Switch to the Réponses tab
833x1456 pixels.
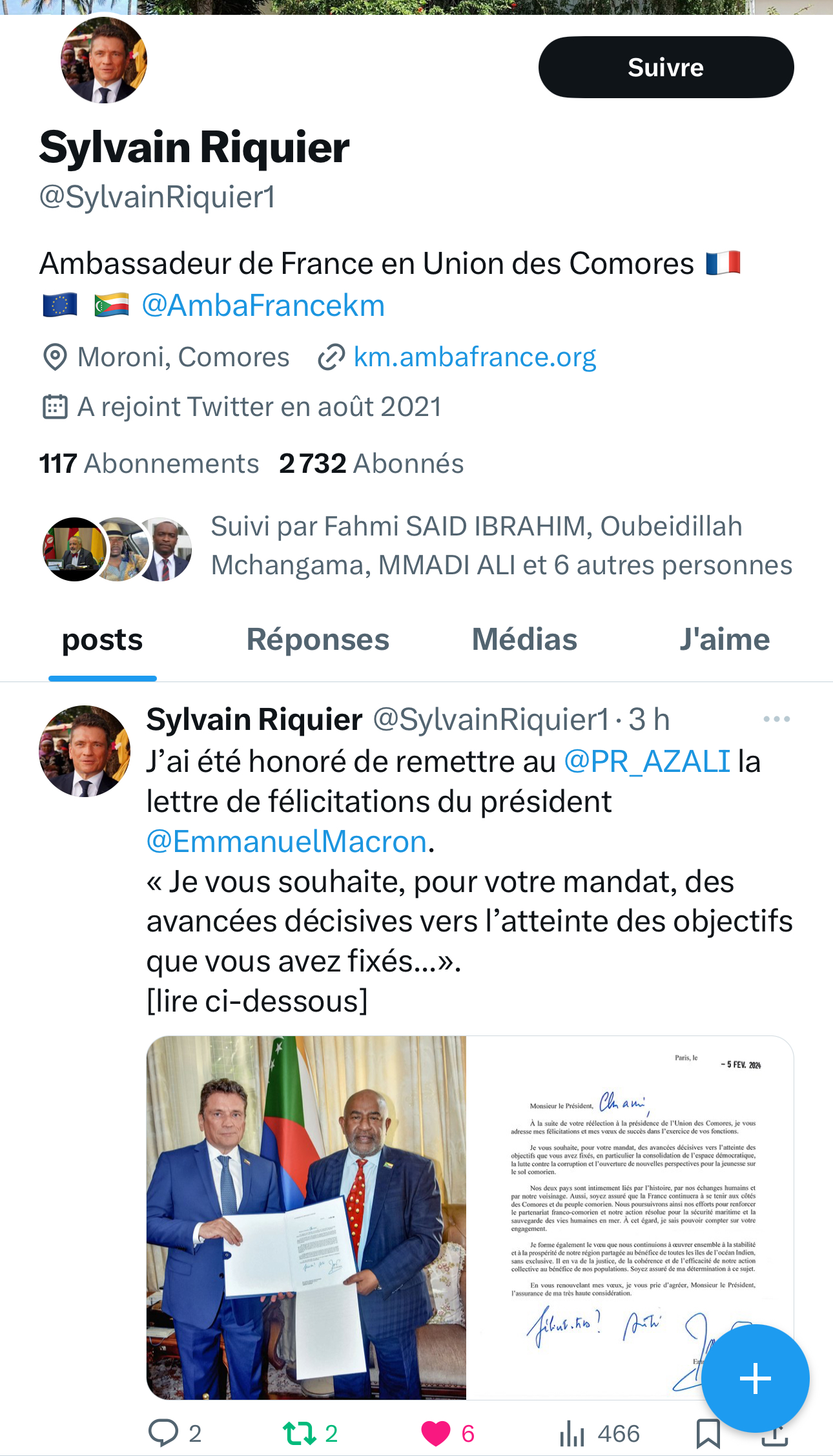pos(318,640)
